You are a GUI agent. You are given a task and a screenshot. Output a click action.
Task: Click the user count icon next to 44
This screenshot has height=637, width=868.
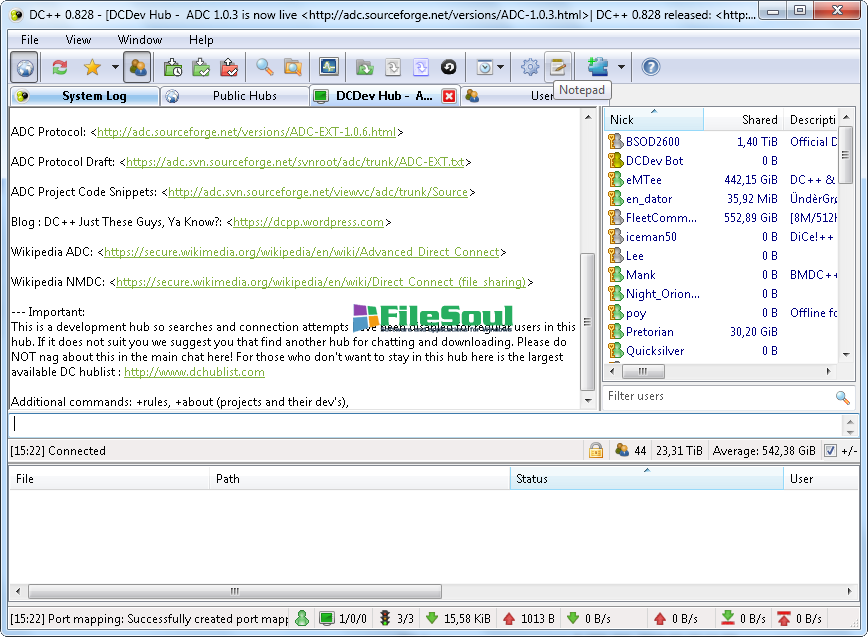click(x=622, y=450)
